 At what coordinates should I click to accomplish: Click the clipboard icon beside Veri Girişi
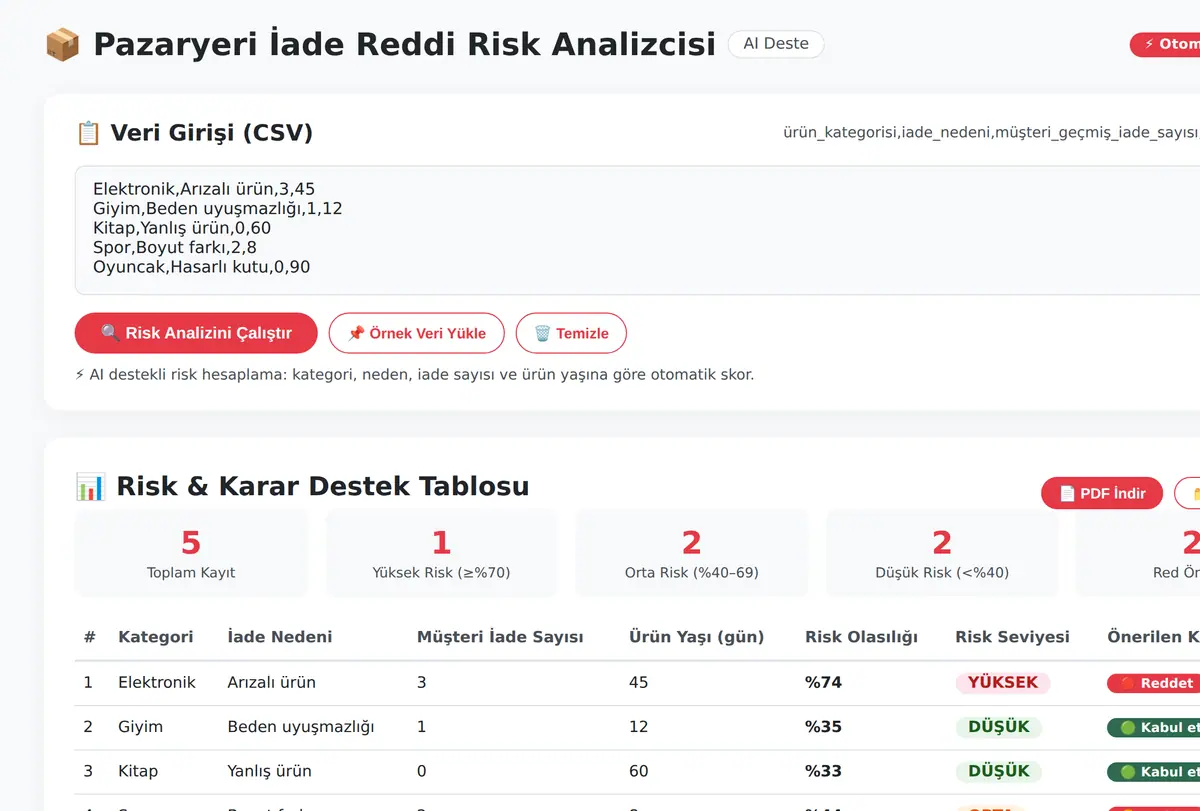tap(88, 133)
